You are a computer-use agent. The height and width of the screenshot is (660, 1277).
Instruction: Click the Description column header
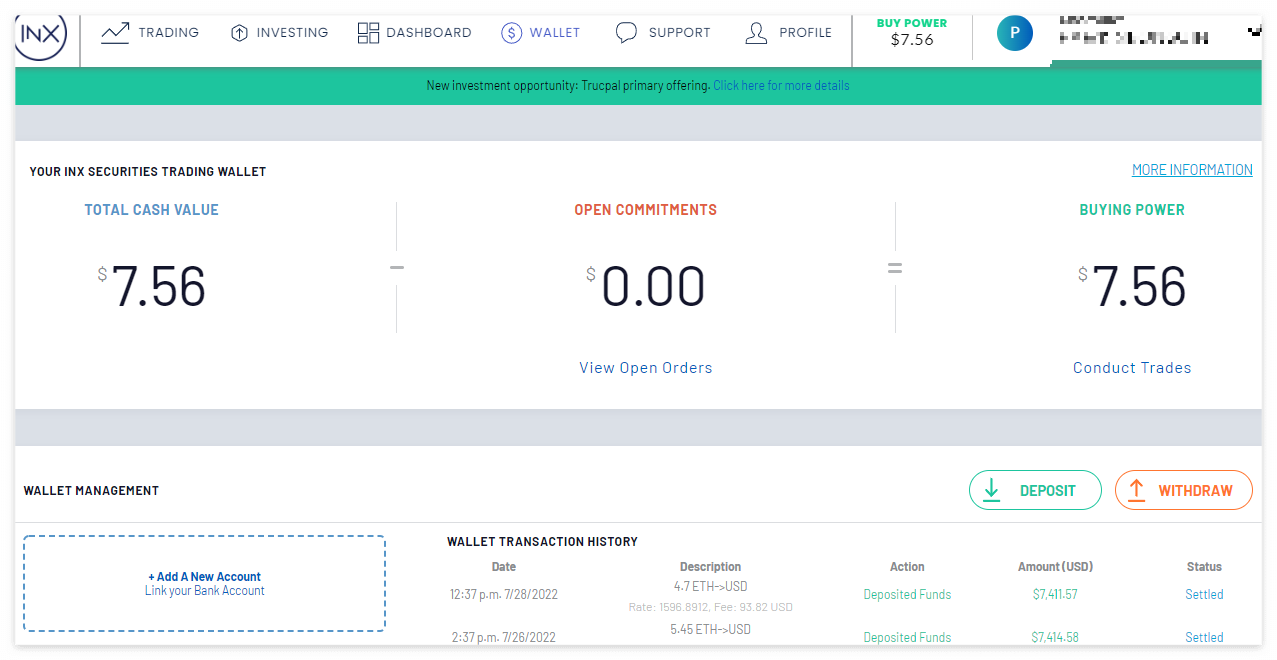711,567
